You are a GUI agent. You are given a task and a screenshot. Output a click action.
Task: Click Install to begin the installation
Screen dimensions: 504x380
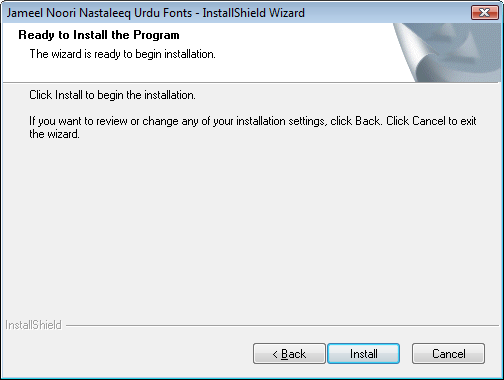(x=363, y=354)
